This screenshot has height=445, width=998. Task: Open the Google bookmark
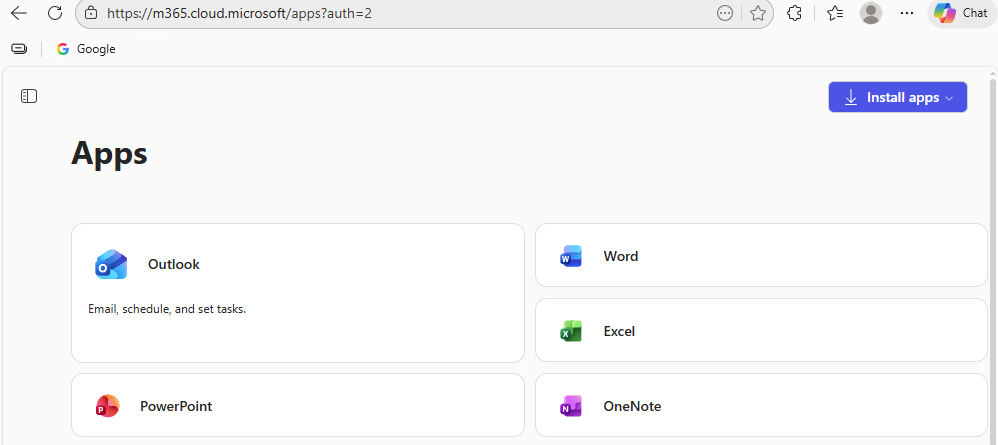(86, 49)
